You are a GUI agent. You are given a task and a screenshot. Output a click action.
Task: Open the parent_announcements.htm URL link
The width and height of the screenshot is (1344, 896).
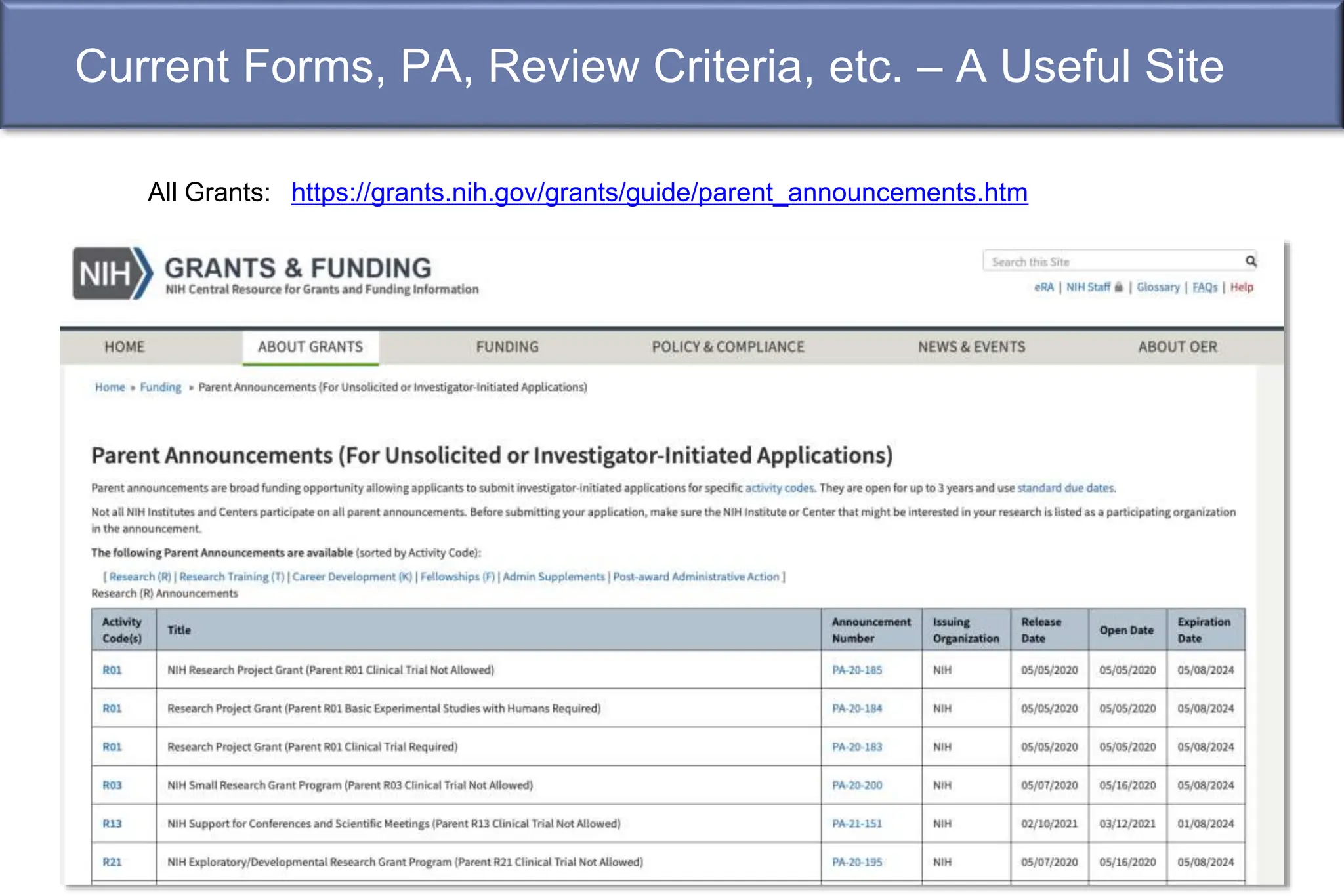pos(660,192)
